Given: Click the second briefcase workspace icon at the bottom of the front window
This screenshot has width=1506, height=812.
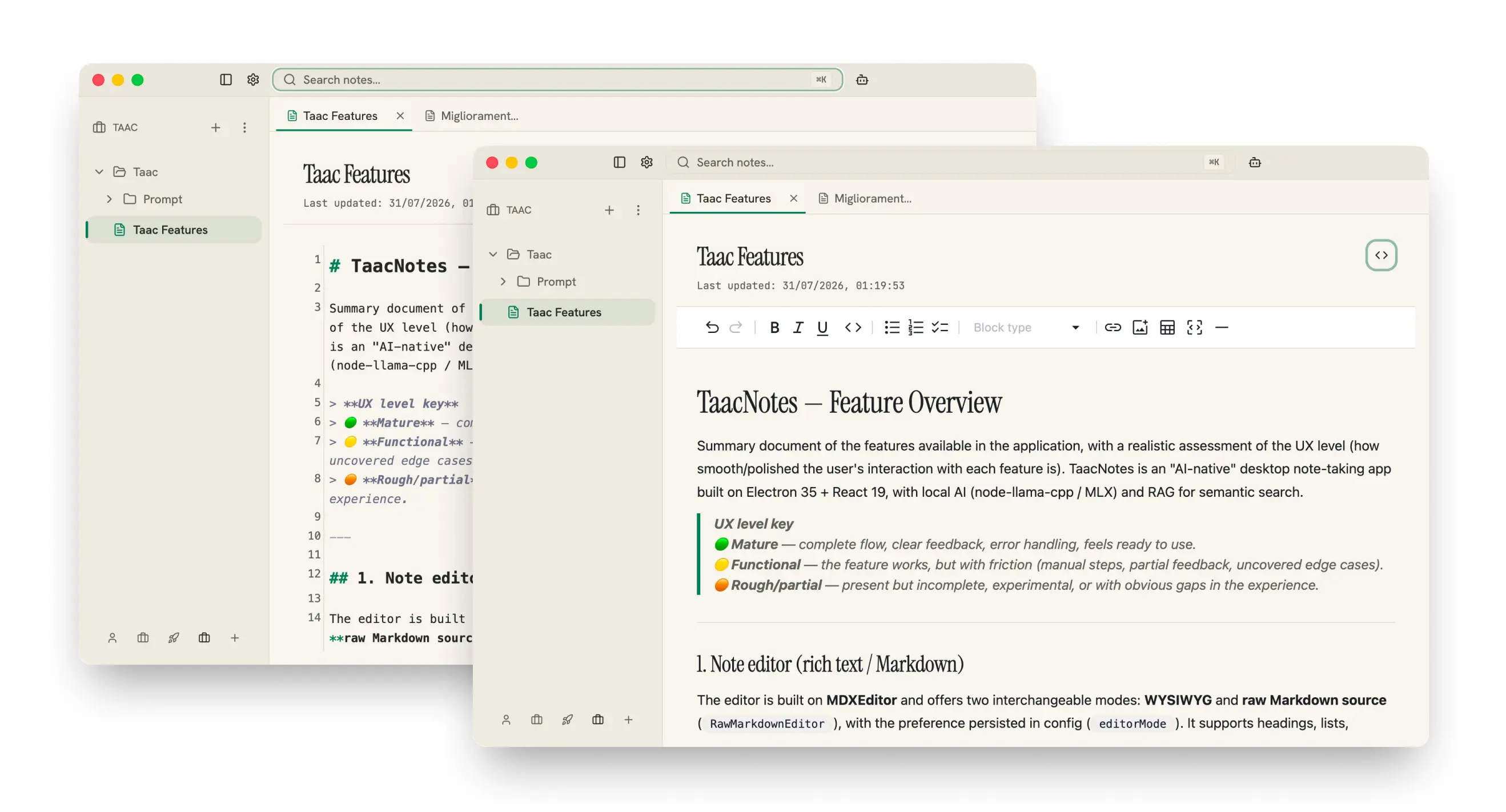Looking at the screenshot, I should (597, 719).
